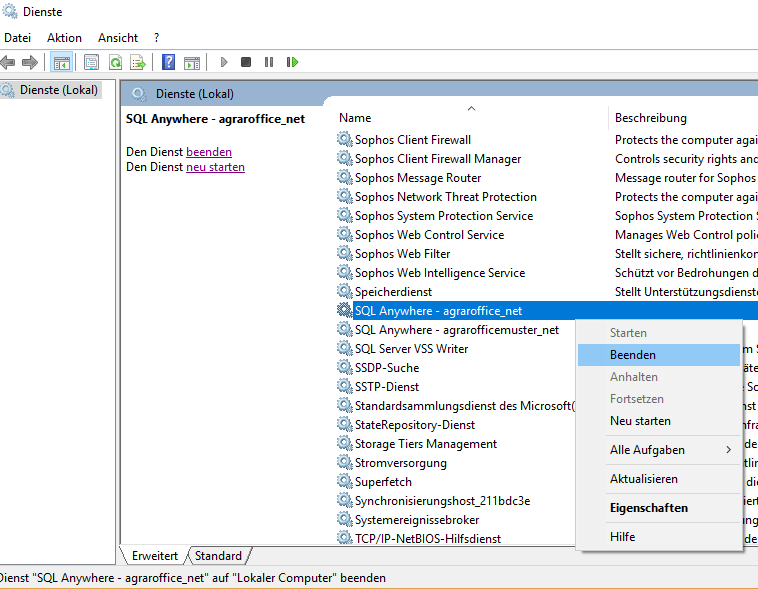Select Dienste (Lokal) in the left tree
758x589 pixels.
[59, 90]
